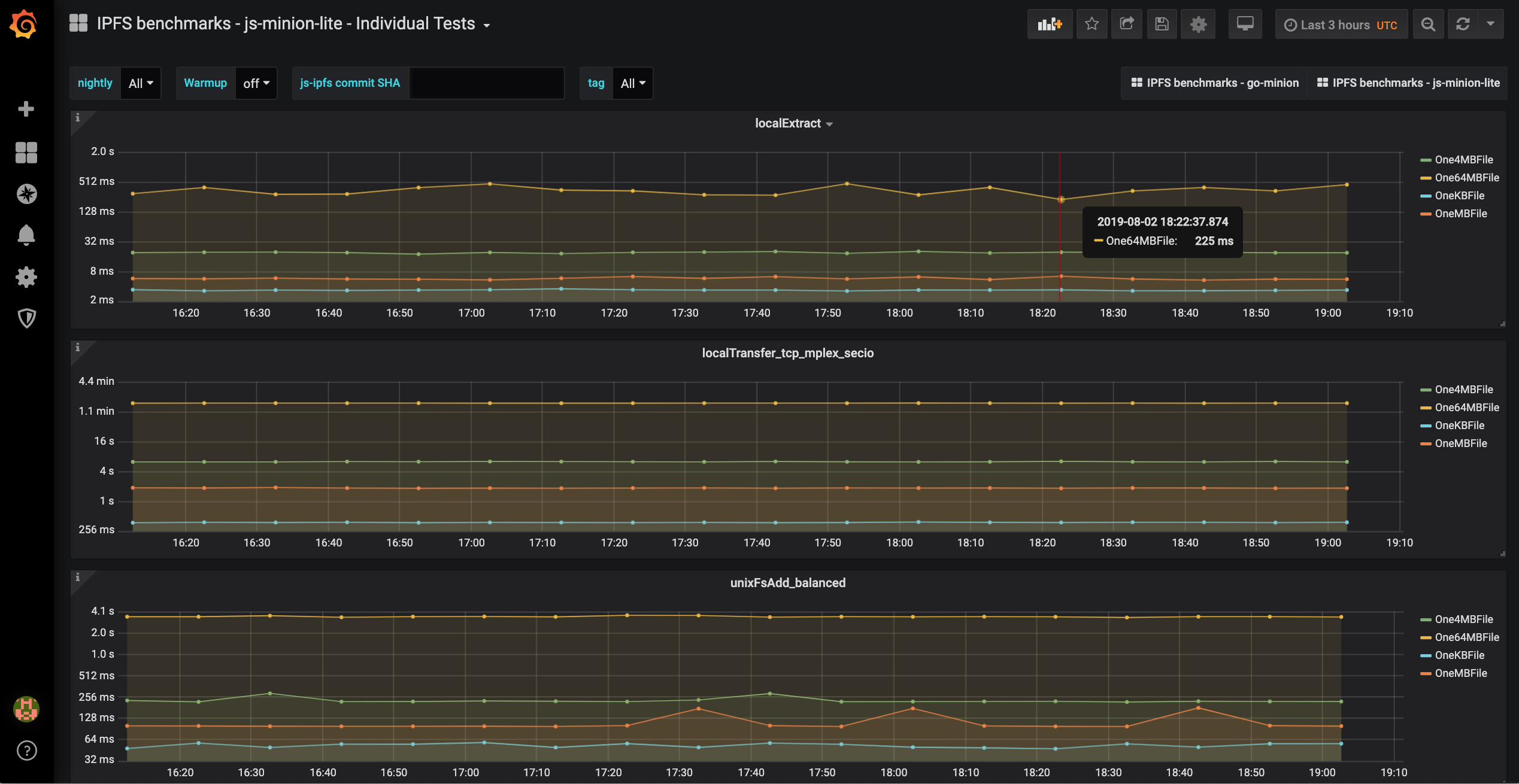Toggle OneMBFile in unixFsAdd_balanced legend
The height and width of the screenshot is (784, 1519).
(x=1461, y=673)
